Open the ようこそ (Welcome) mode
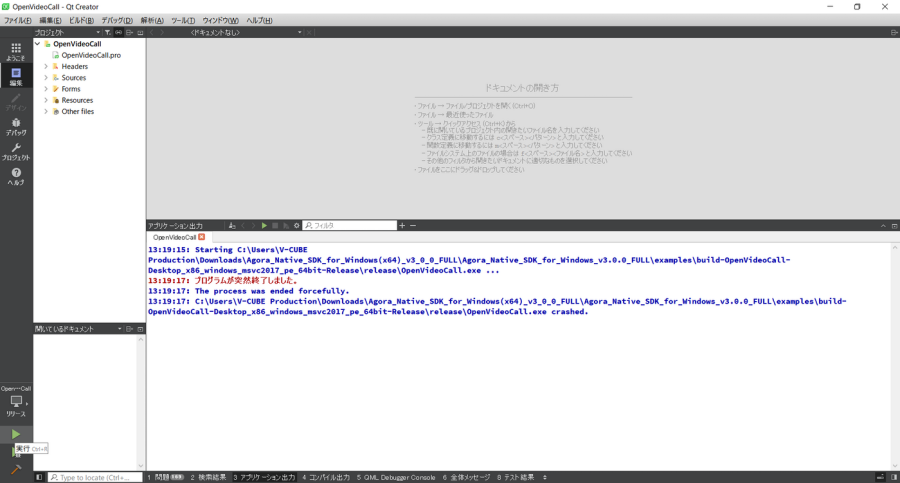Viewport: 900px width, 483px height. pos(16,52)
